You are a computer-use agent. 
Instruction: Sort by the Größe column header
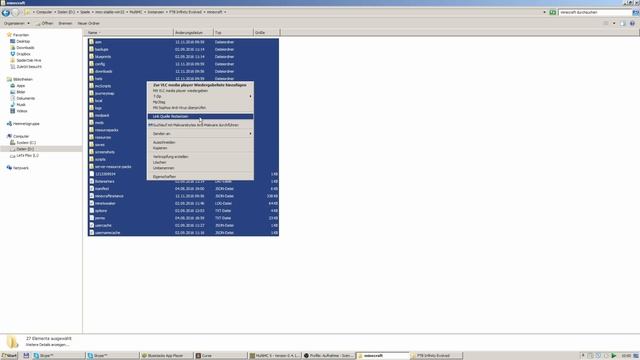click(x=267, y=32)
